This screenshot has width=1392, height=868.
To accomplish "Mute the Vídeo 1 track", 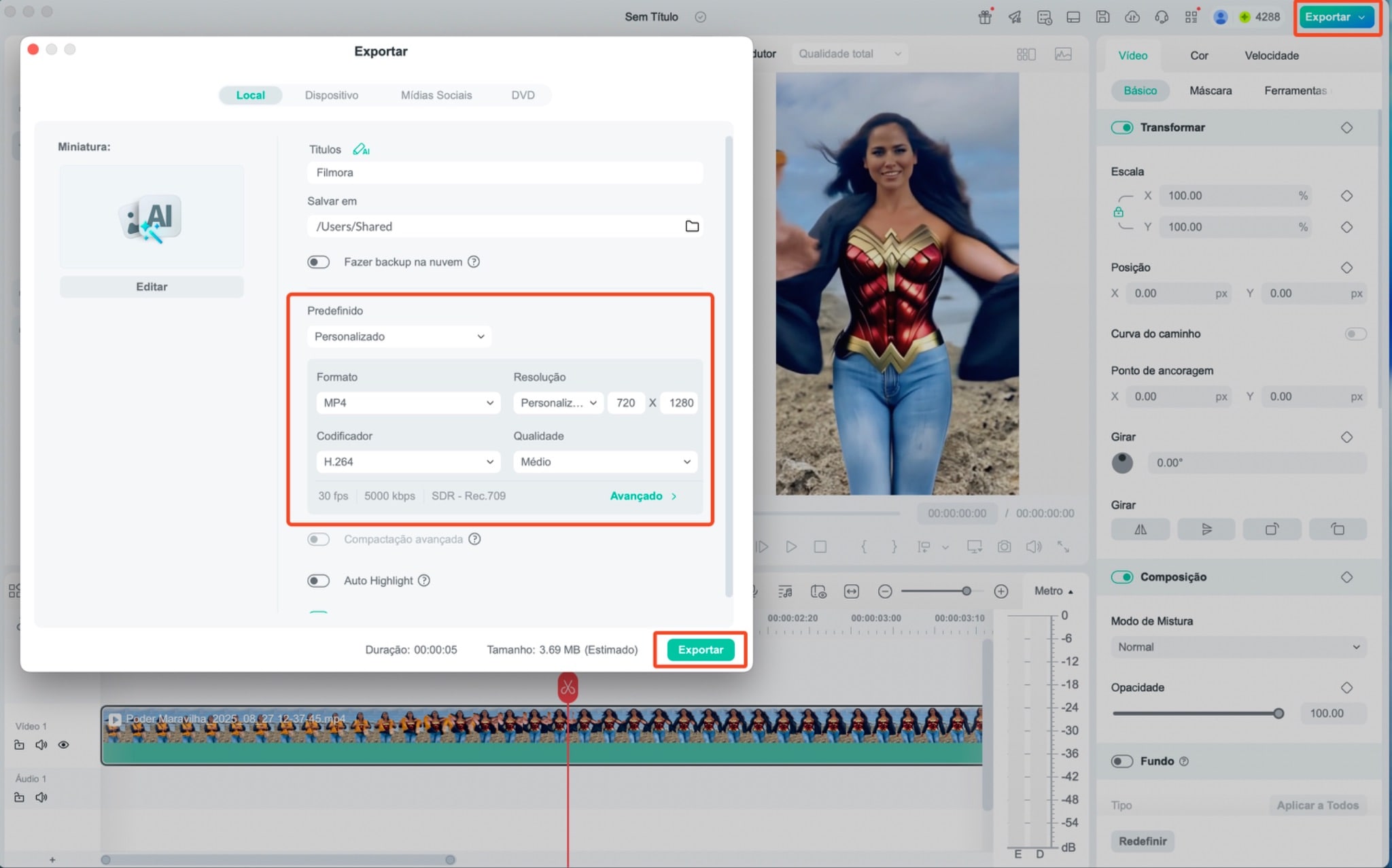I will (41, 745).
